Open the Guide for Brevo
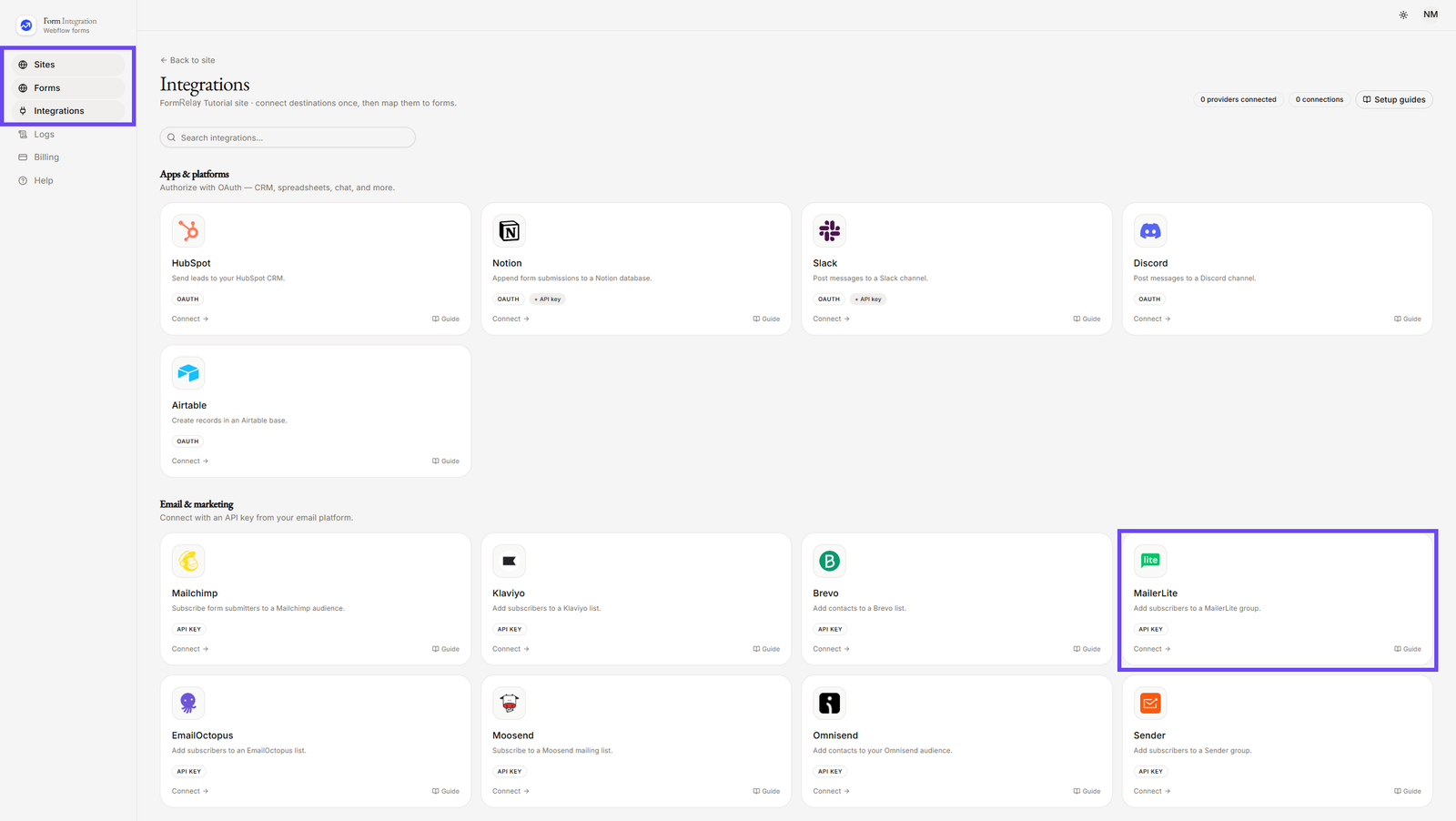The image size is (1456, 821). tap(1087, 649)
